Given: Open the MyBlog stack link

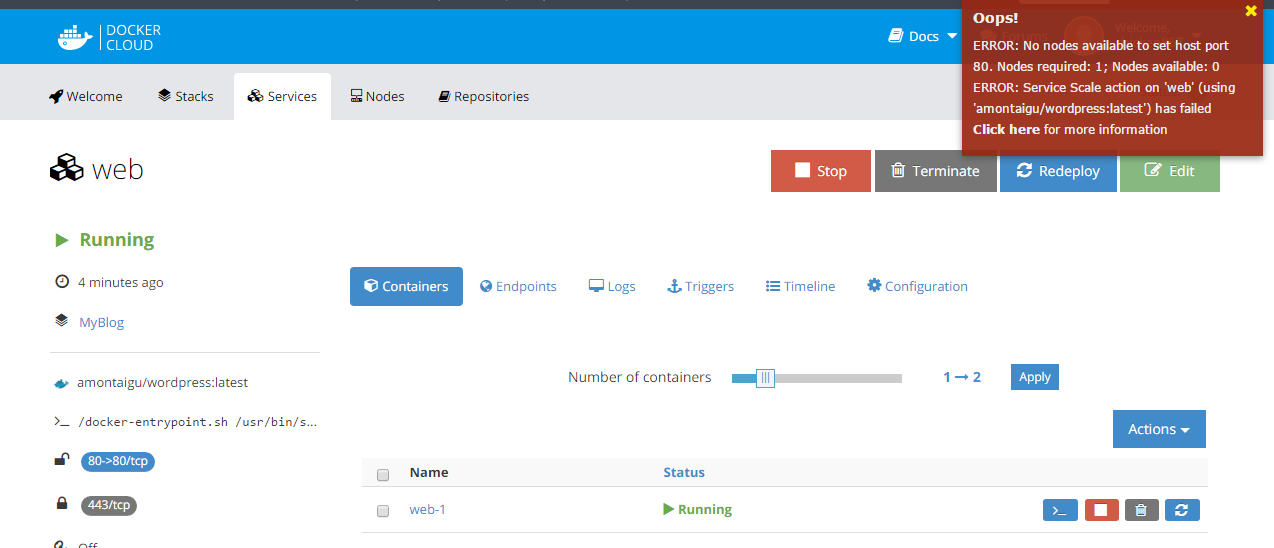Looking at the screenshot, I should 102,322.
